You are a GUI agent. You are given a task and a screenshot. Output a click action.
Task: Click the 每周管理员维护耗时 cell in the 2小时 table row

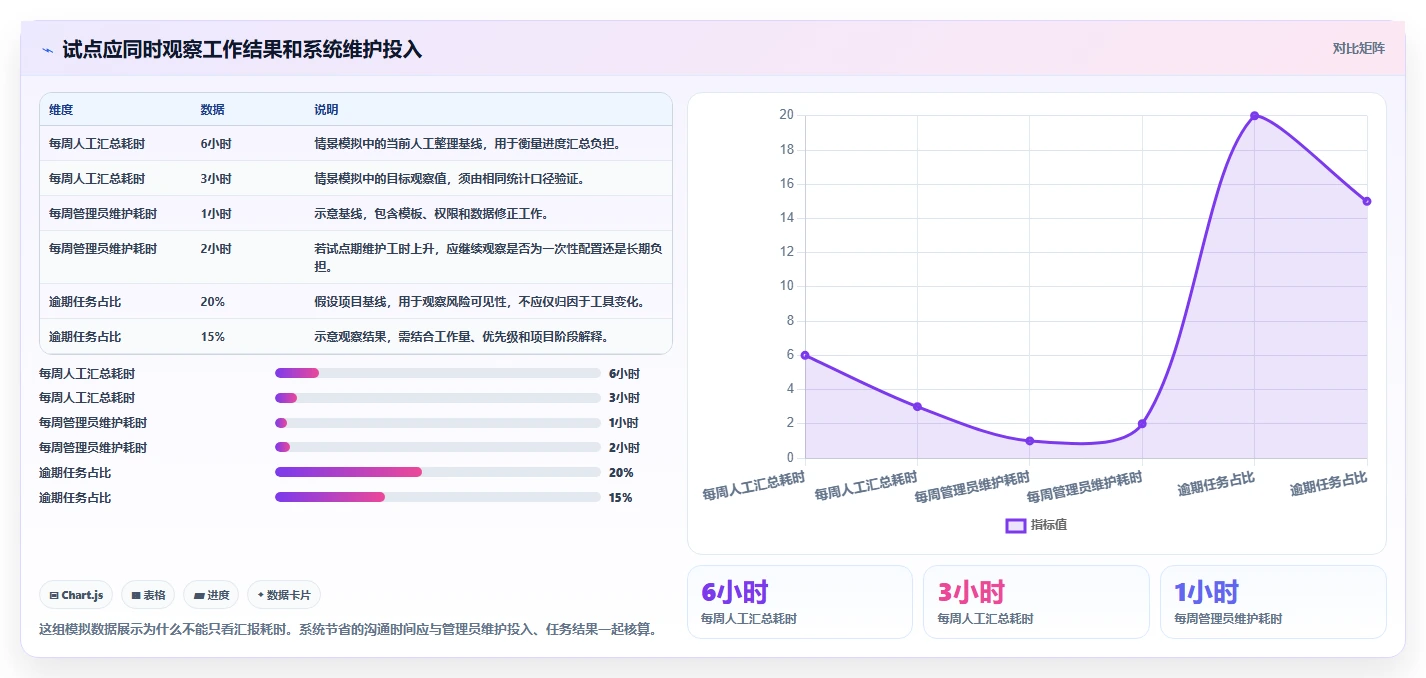coord(103,248)
